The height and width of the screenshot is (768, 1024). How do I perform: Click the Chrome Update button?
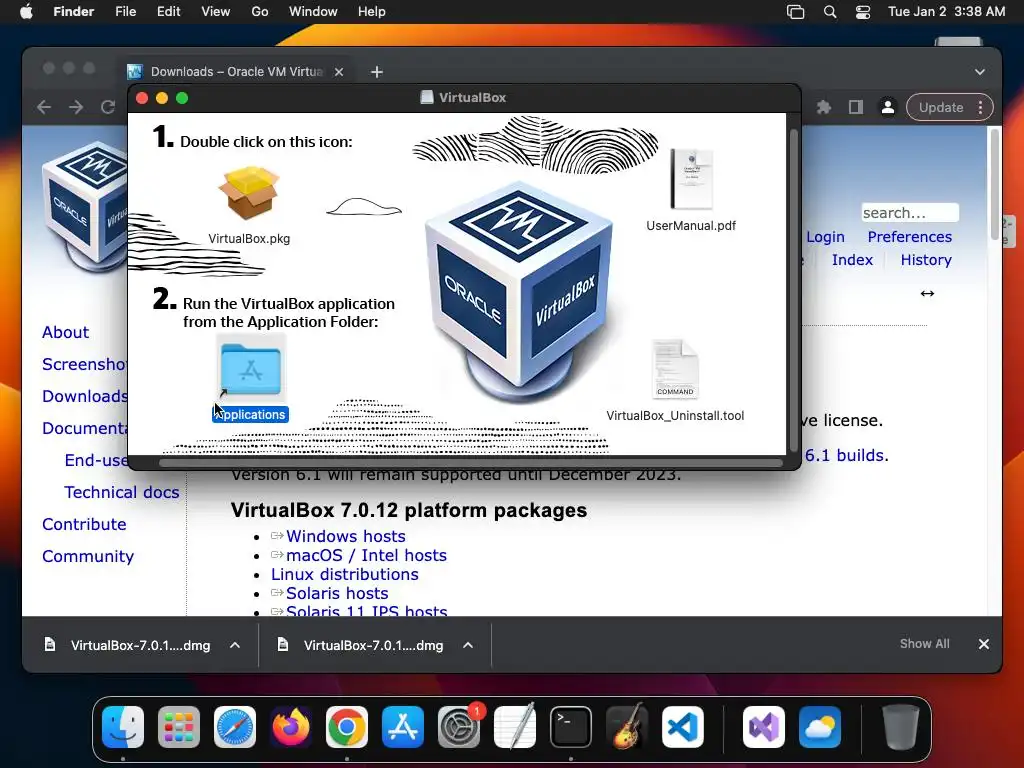tap(941, 107)
